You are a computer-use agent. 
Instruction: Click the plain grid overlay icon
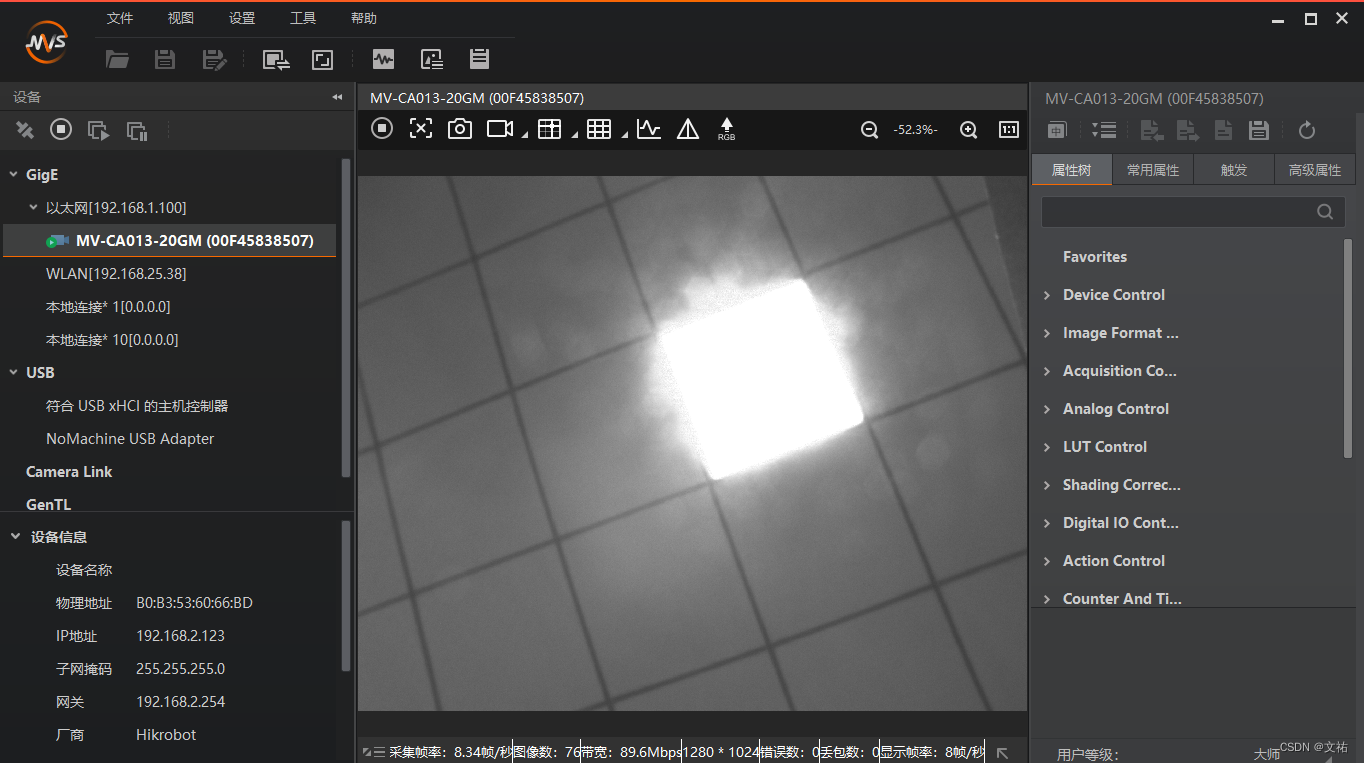pyautogui.click(x=599, y=129)
